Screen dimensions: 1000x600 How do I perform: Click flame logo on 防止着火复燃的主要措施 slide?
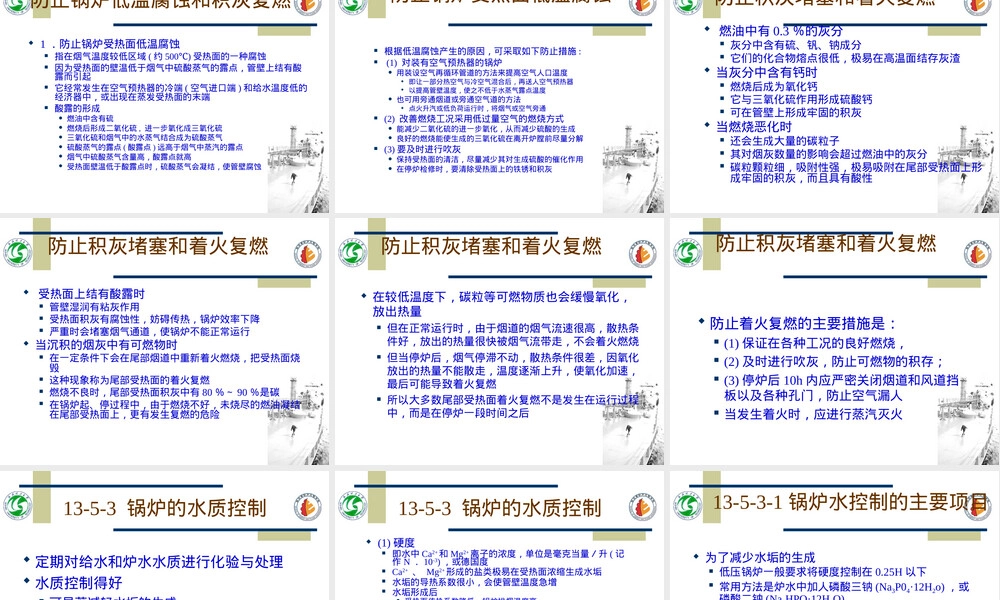(977, 254)
